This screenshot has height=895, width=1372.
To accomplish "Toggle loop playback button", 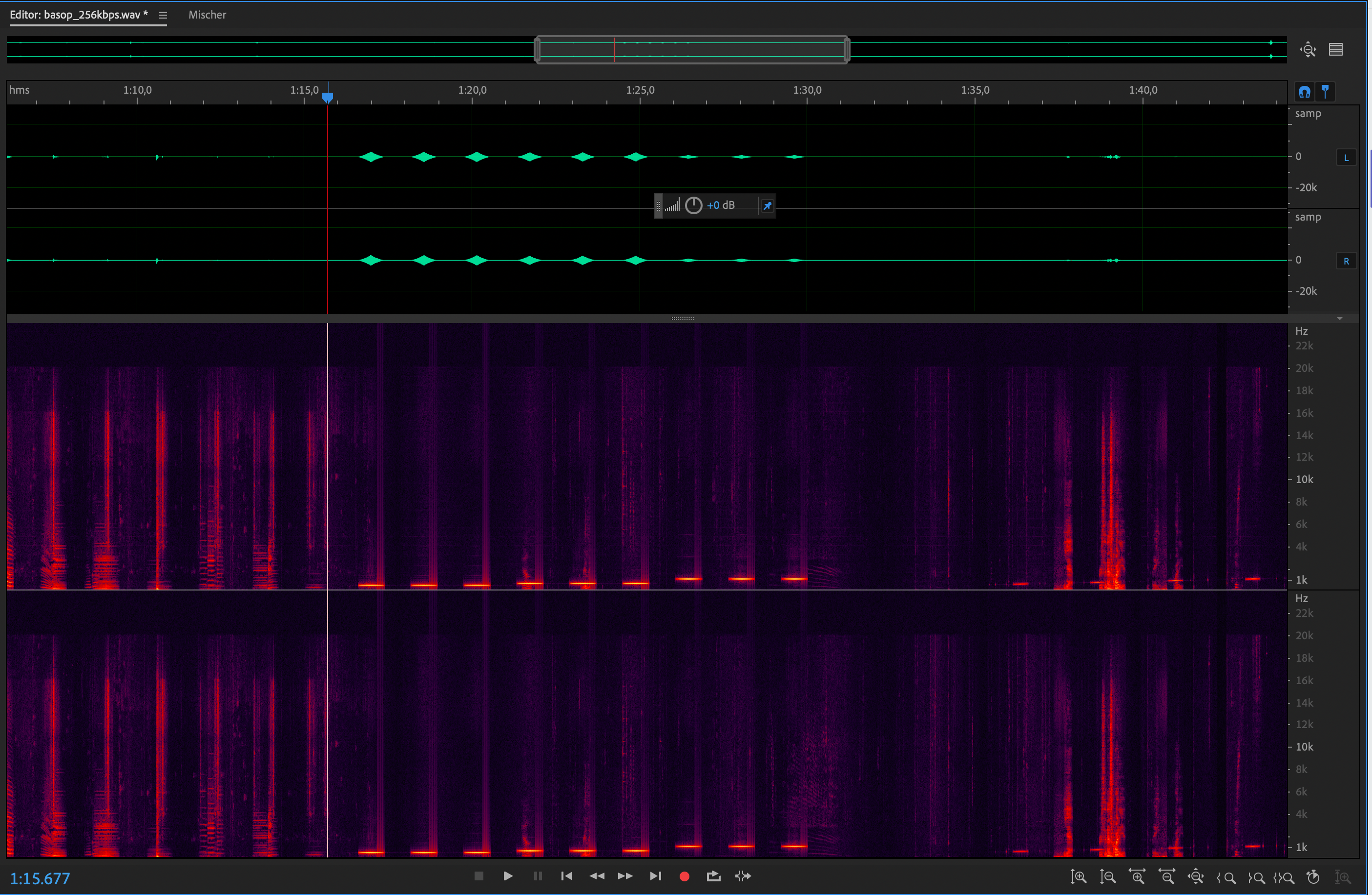I will pos(713,876).
